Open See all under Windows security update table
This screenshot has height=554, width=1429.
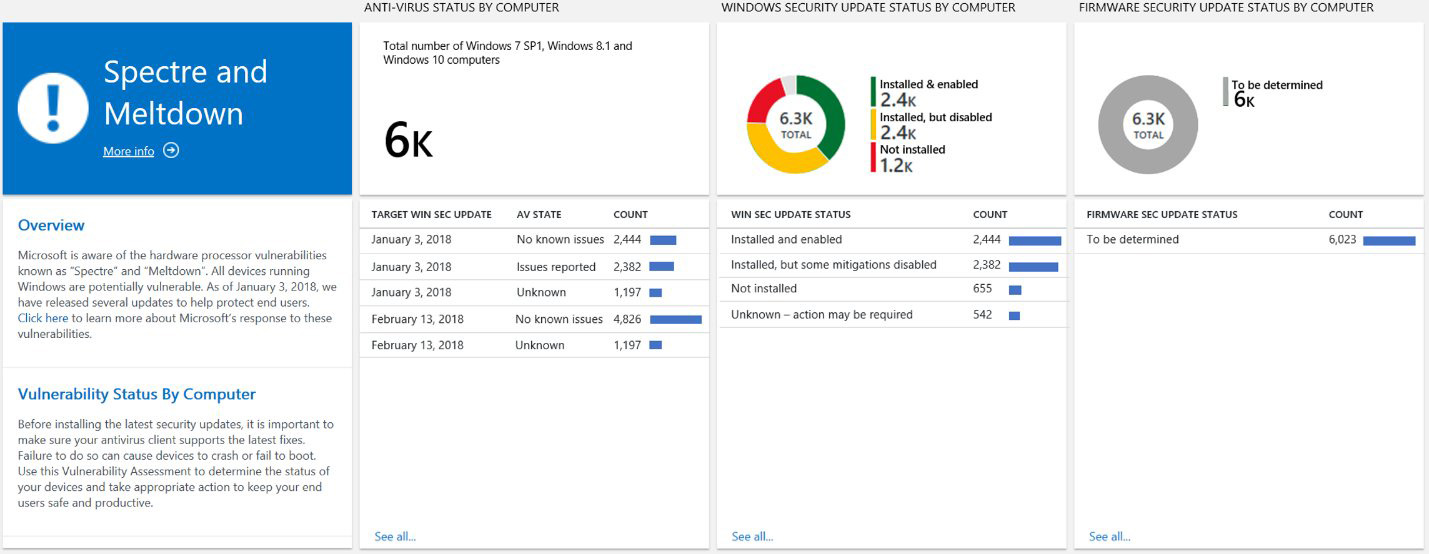752,537
